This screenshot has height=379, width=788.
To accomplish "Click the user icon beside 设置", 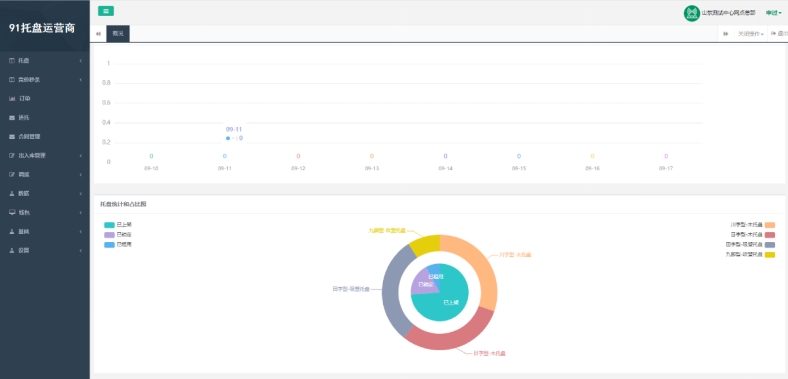I will [12, 250].
